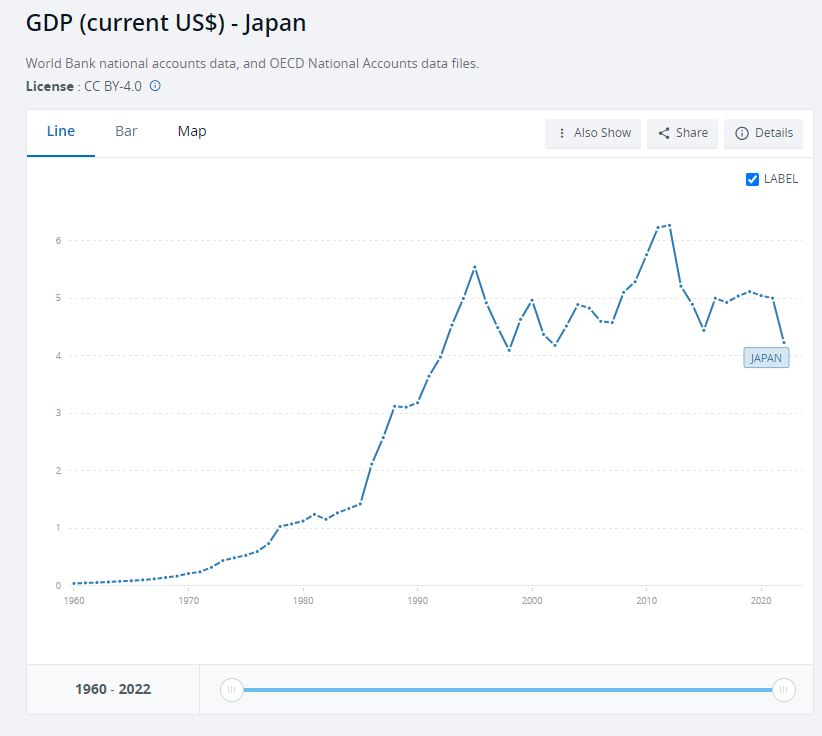Click the 1980 x-axis label

tap(303, 600)
